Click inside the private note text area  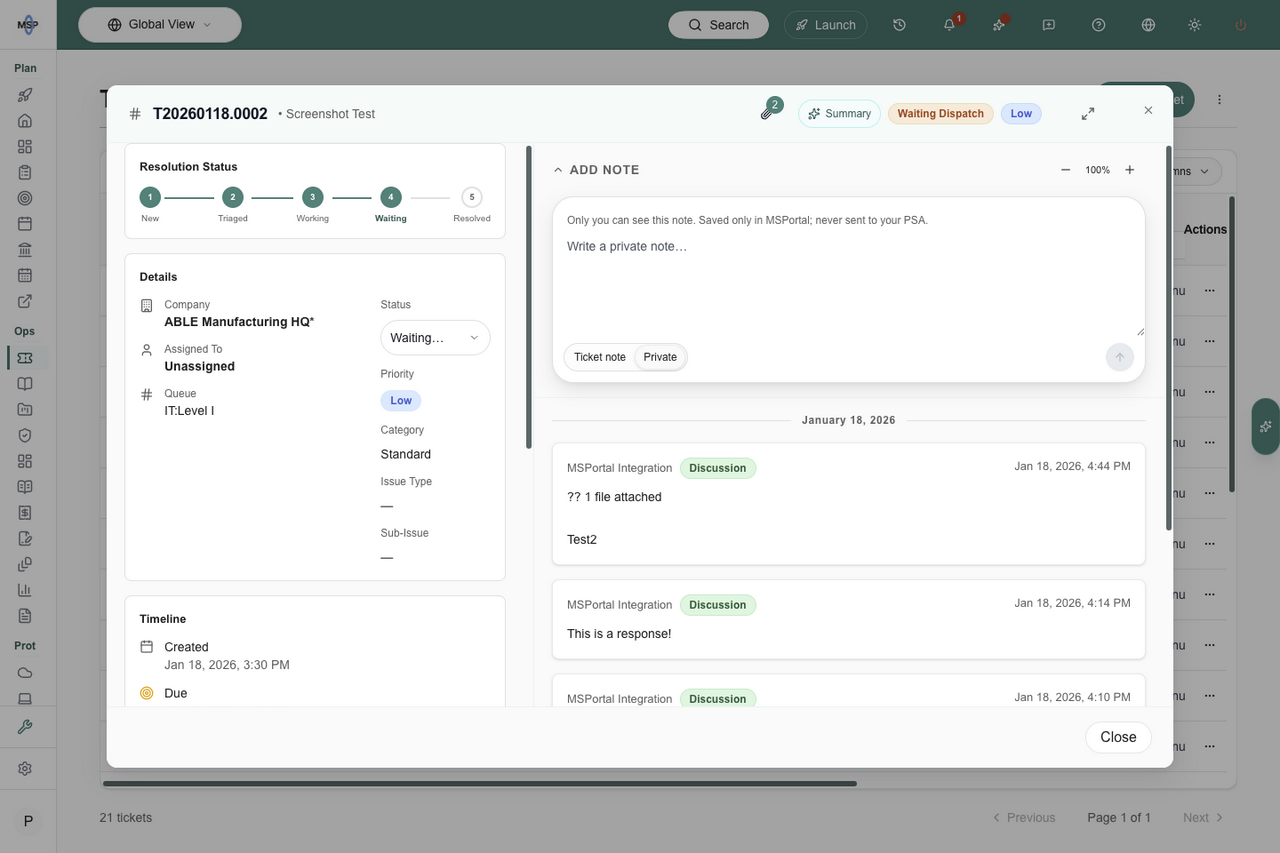[849, 285]
